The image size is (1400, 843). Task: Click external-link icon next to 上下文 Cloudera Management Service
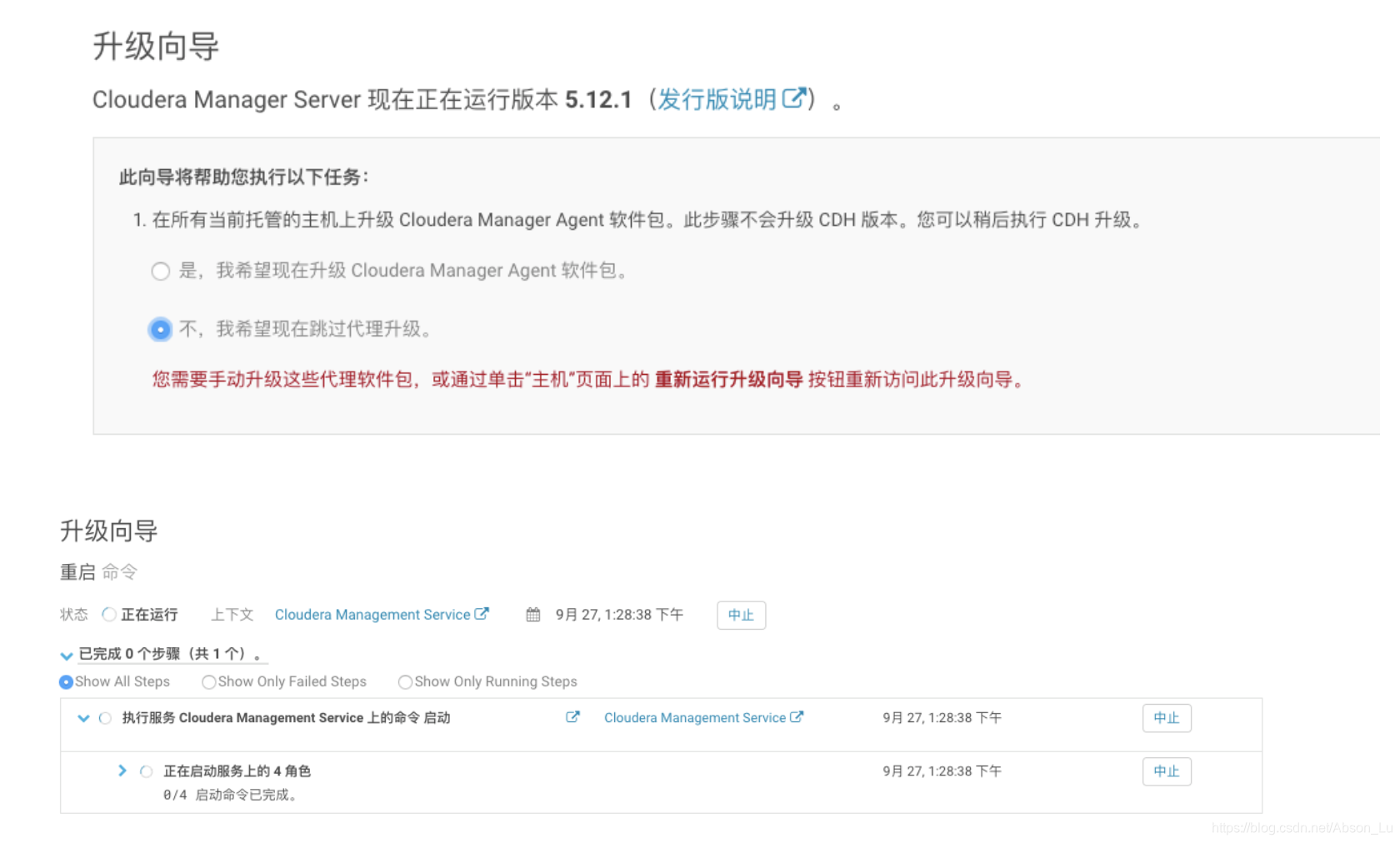click(482, 614)
